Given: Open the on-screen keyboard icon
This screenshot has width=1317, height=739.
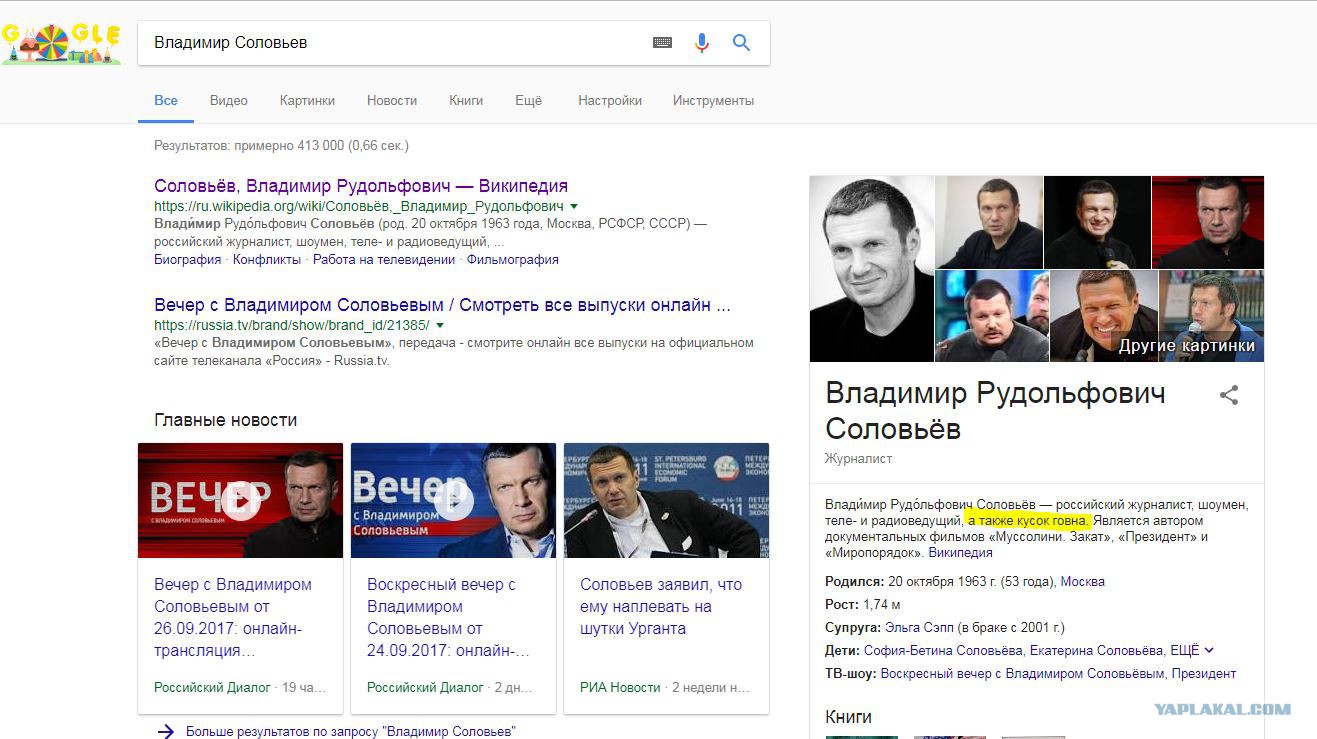Looking at the screenshot, I should 662,43.
